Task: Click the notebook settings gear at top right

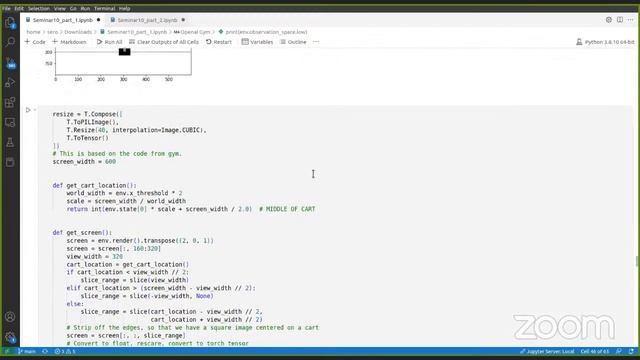Action: [x=609, y=20]
